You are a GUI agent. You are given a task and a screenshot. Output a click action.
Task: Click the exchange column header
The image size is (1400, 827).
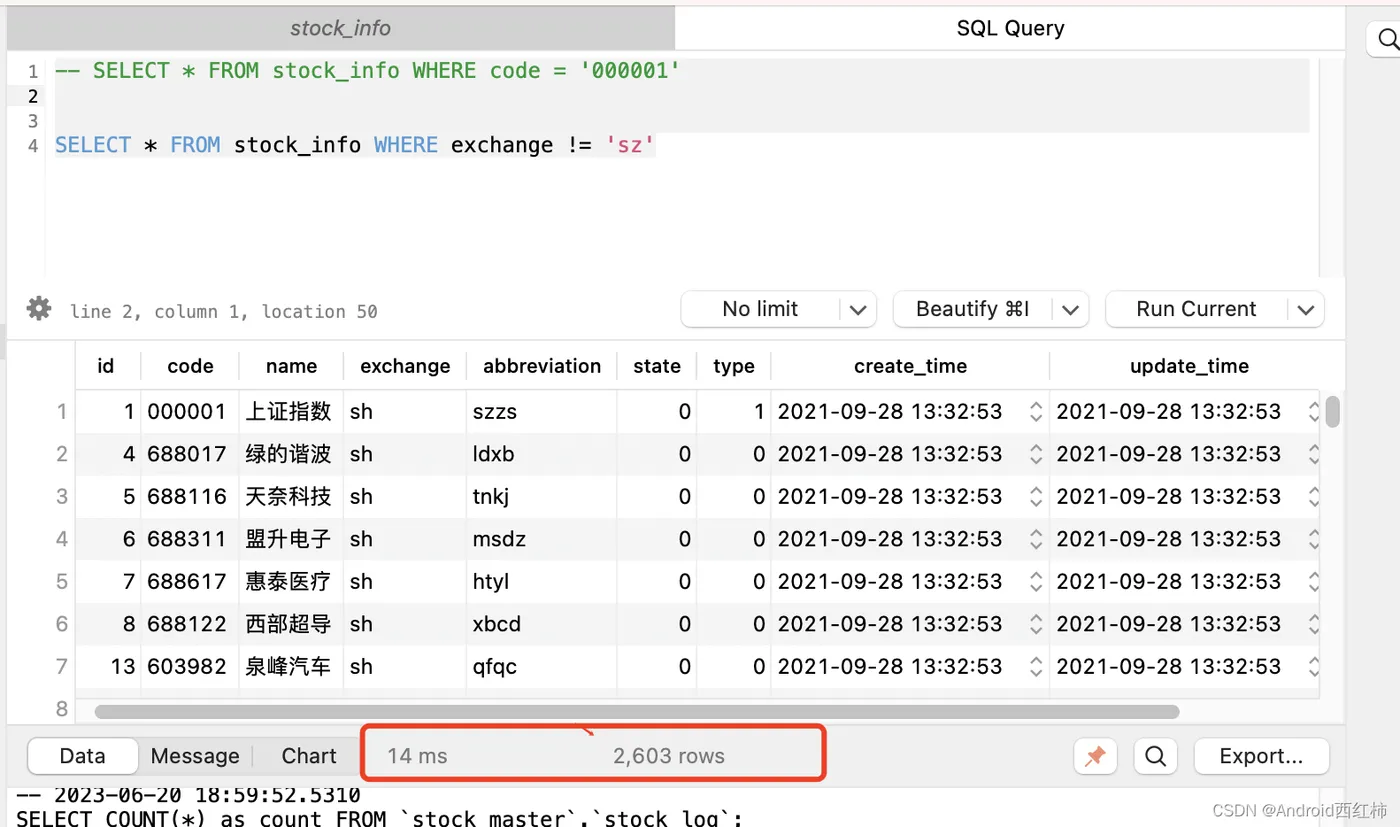click(405, 366)
